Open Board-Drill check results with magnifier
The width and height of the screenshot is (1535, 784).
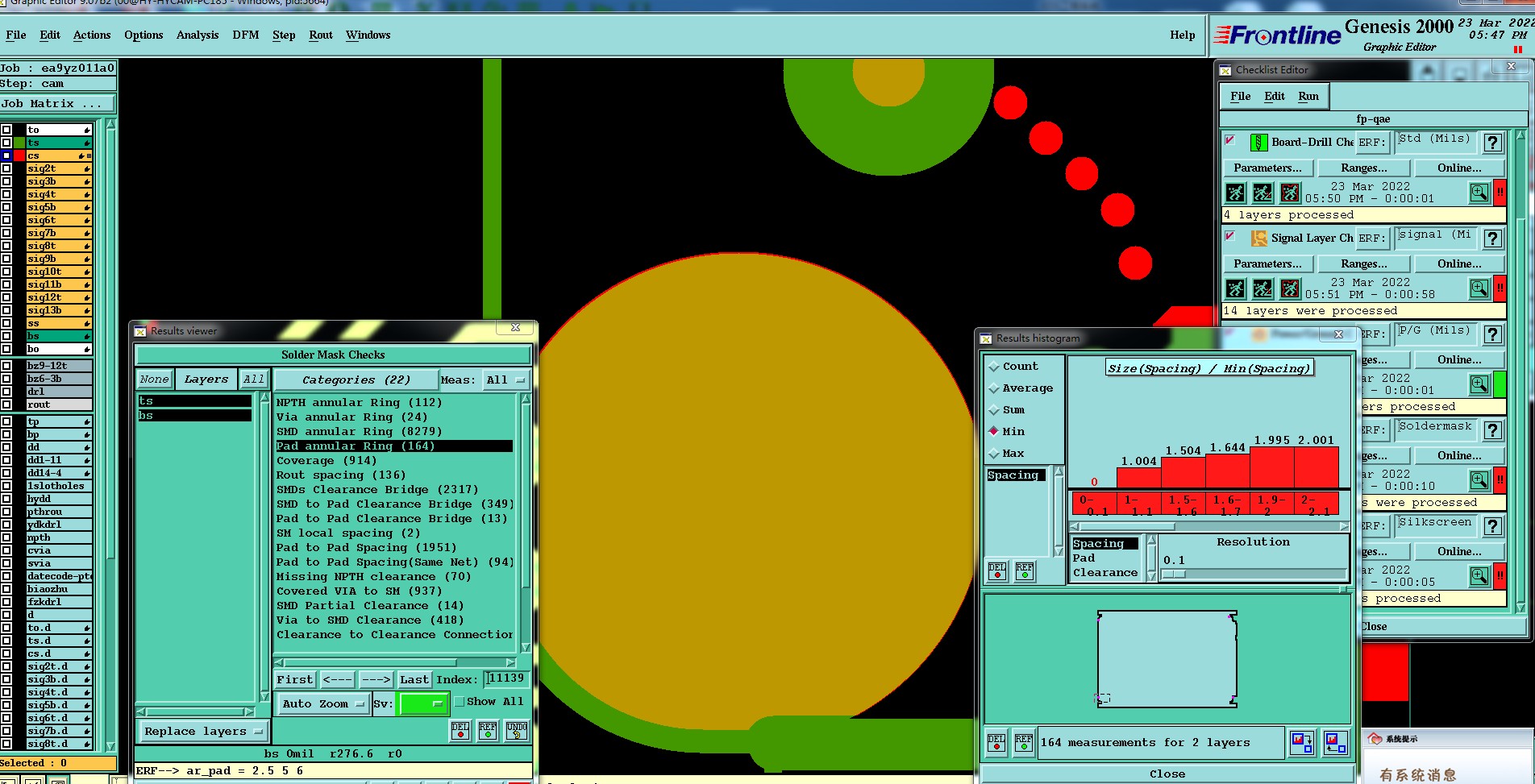tap(1479, 193)
